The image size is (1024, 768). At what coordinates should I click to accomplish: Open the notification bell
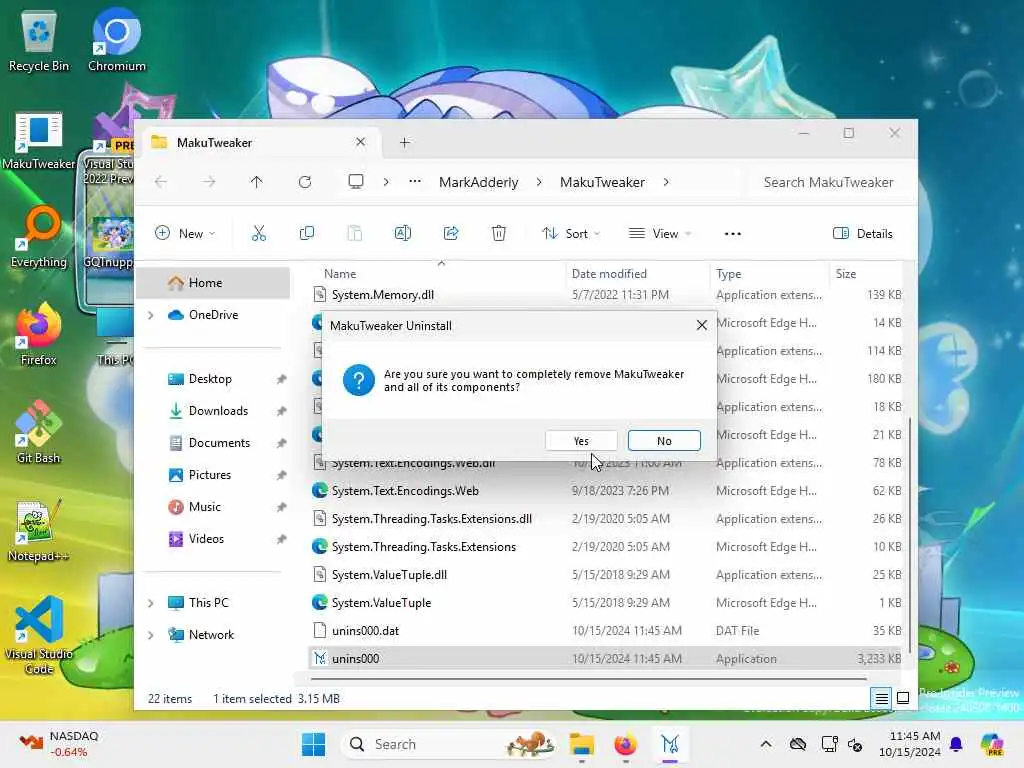tap(956, 744)
